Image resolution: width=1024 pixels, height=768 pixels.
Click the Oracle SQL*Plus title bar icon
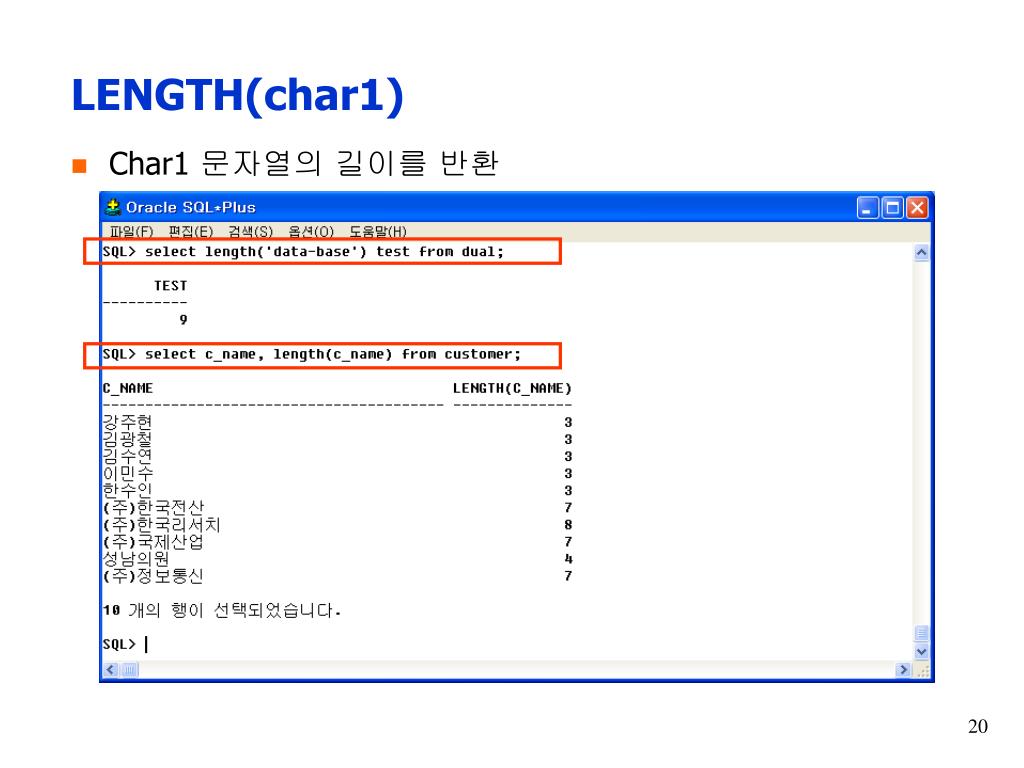click(x=113, y=207)
